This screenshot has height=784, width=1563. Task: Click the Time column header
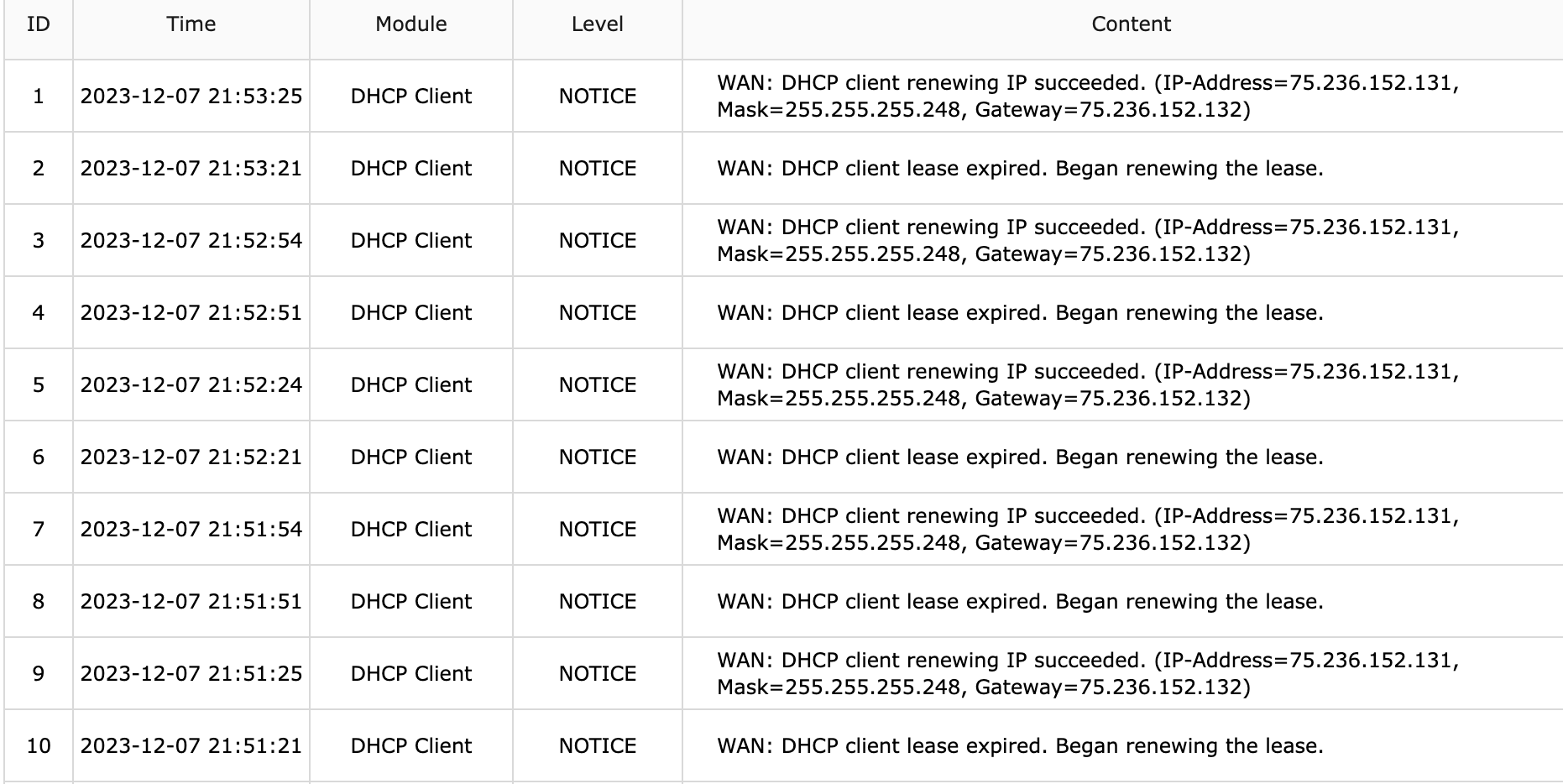[191, 24]
